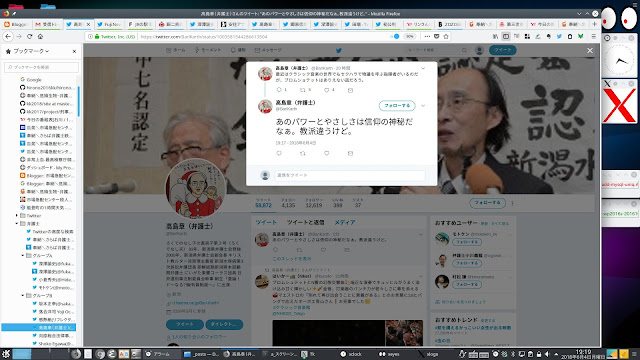
Task: Open ホーム in Twitter navigation
Action: click(x=176, y=50)
